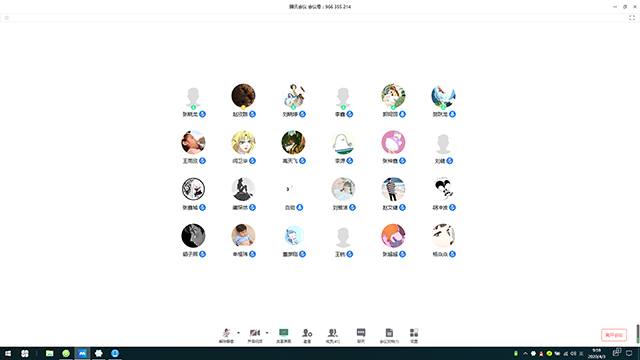Open the share screen option

point(284,336)
